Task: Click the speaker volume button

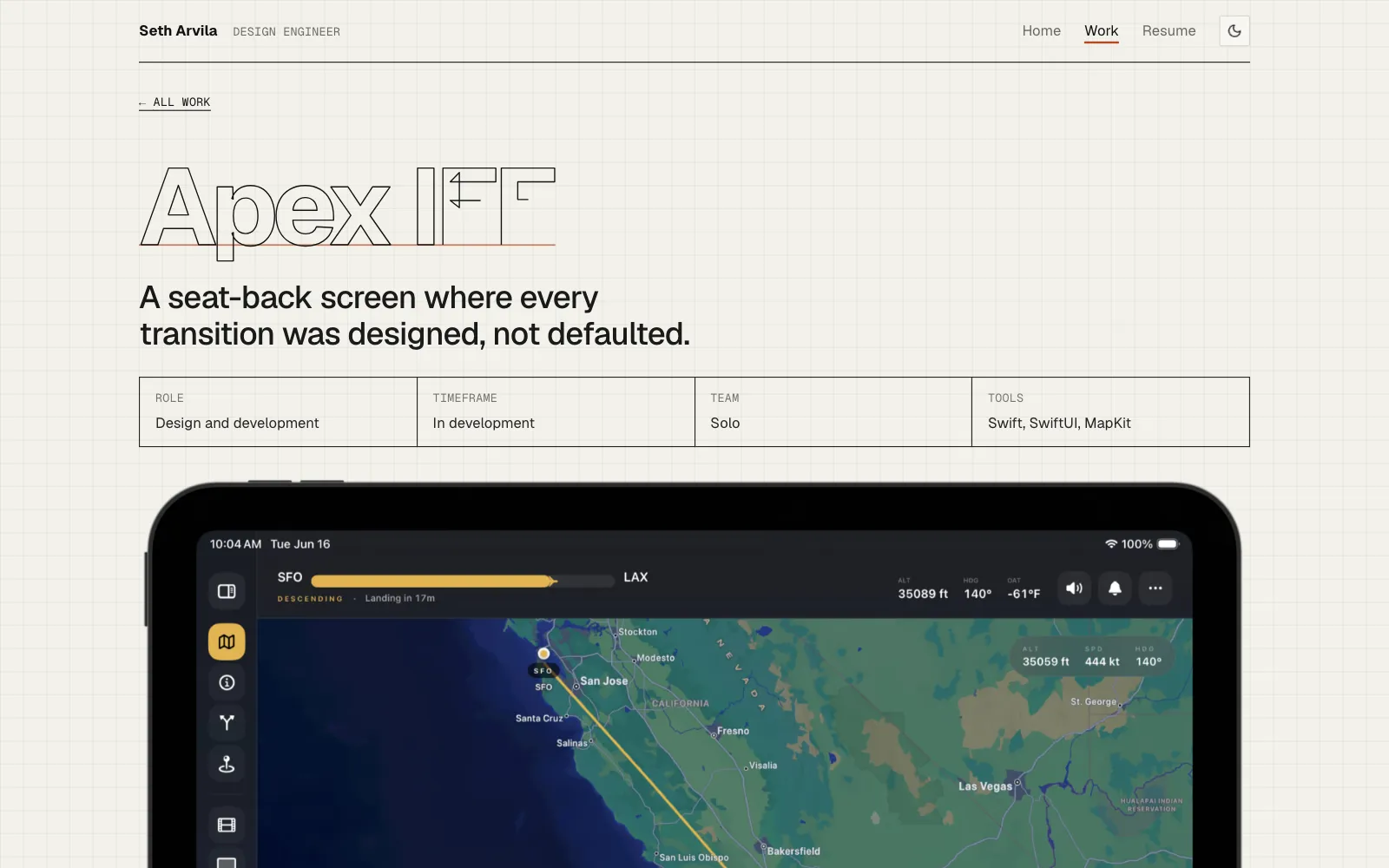Action: tap(1074, 589)
